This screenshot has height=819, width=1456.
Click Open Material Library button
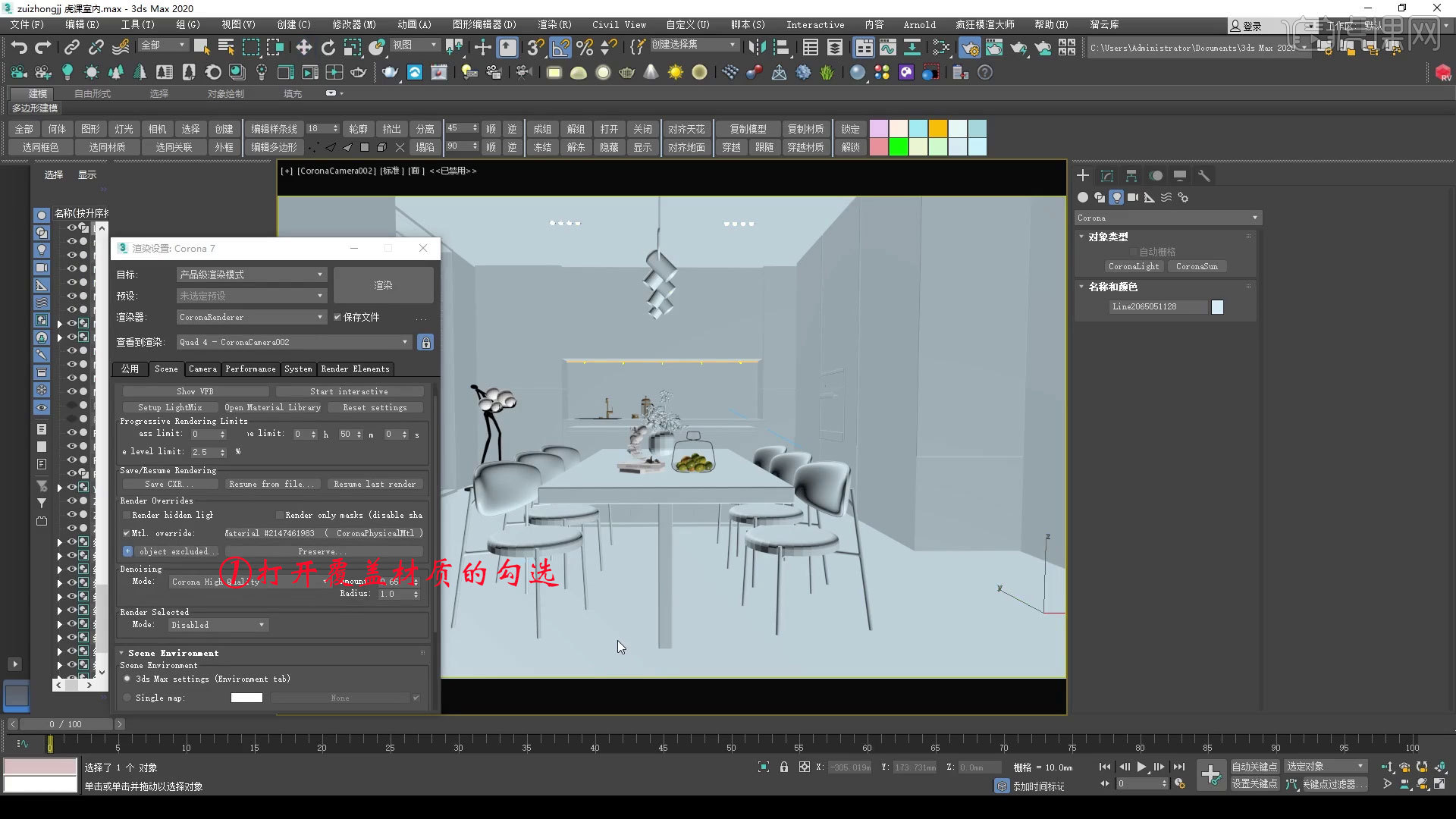coord(273,407)
